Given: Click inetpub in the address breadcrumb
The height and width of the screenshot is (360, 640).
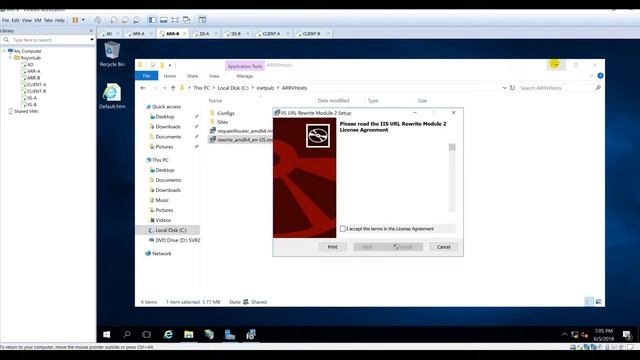Looking at the screenshot, I should (265, 88).
